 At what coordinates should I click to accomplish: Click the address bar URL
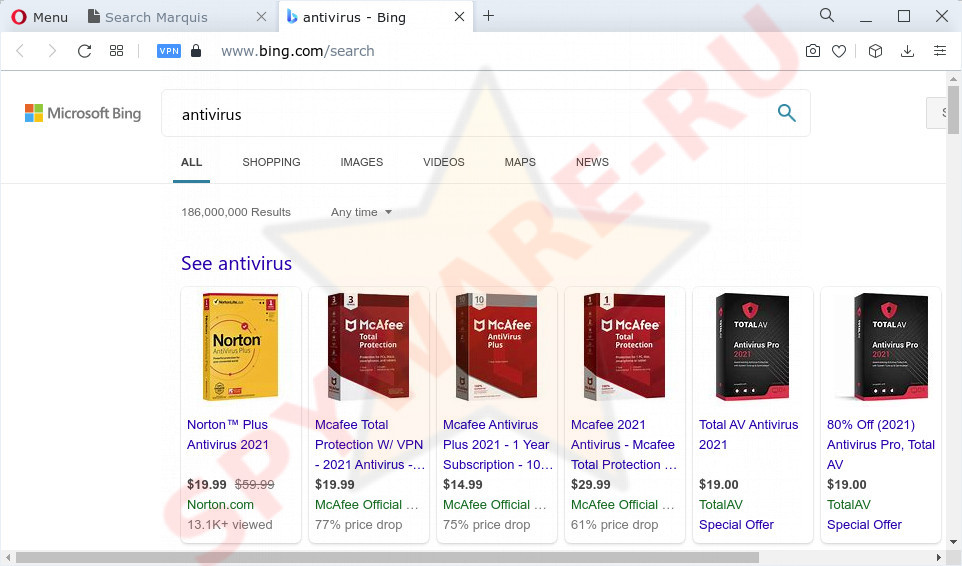click(x=298, y=51)
